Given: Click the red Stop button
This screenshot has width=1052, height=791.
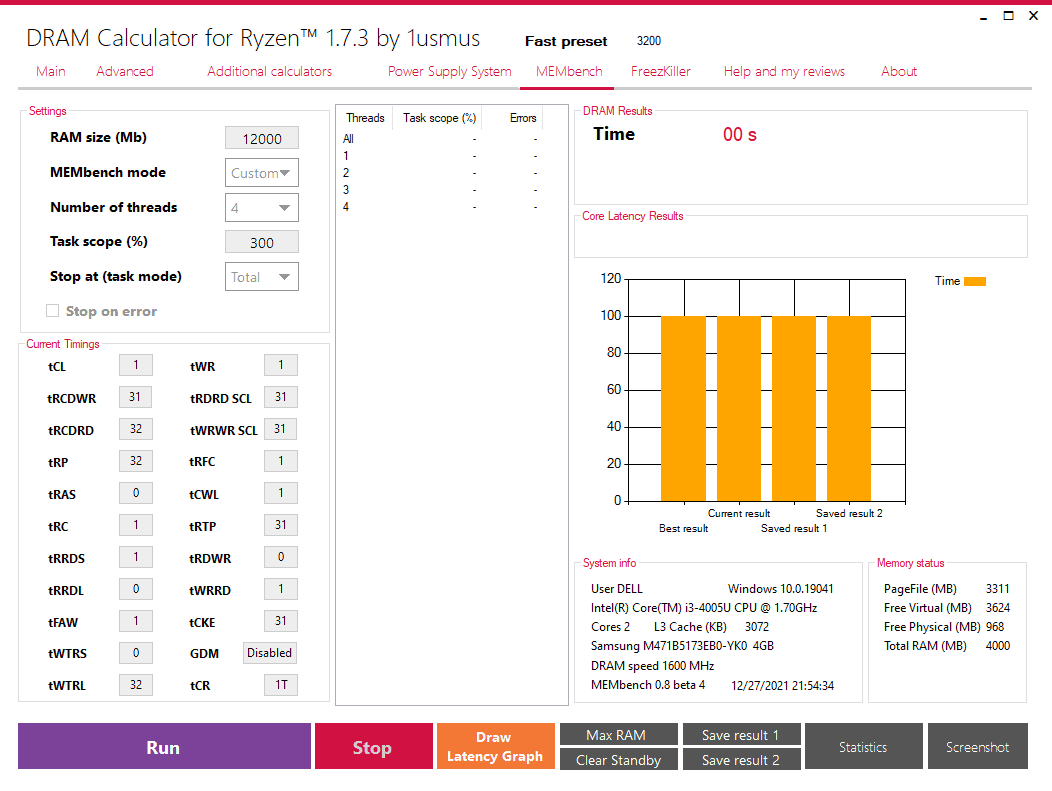Looking at the screenshot, I should [374, 746].
